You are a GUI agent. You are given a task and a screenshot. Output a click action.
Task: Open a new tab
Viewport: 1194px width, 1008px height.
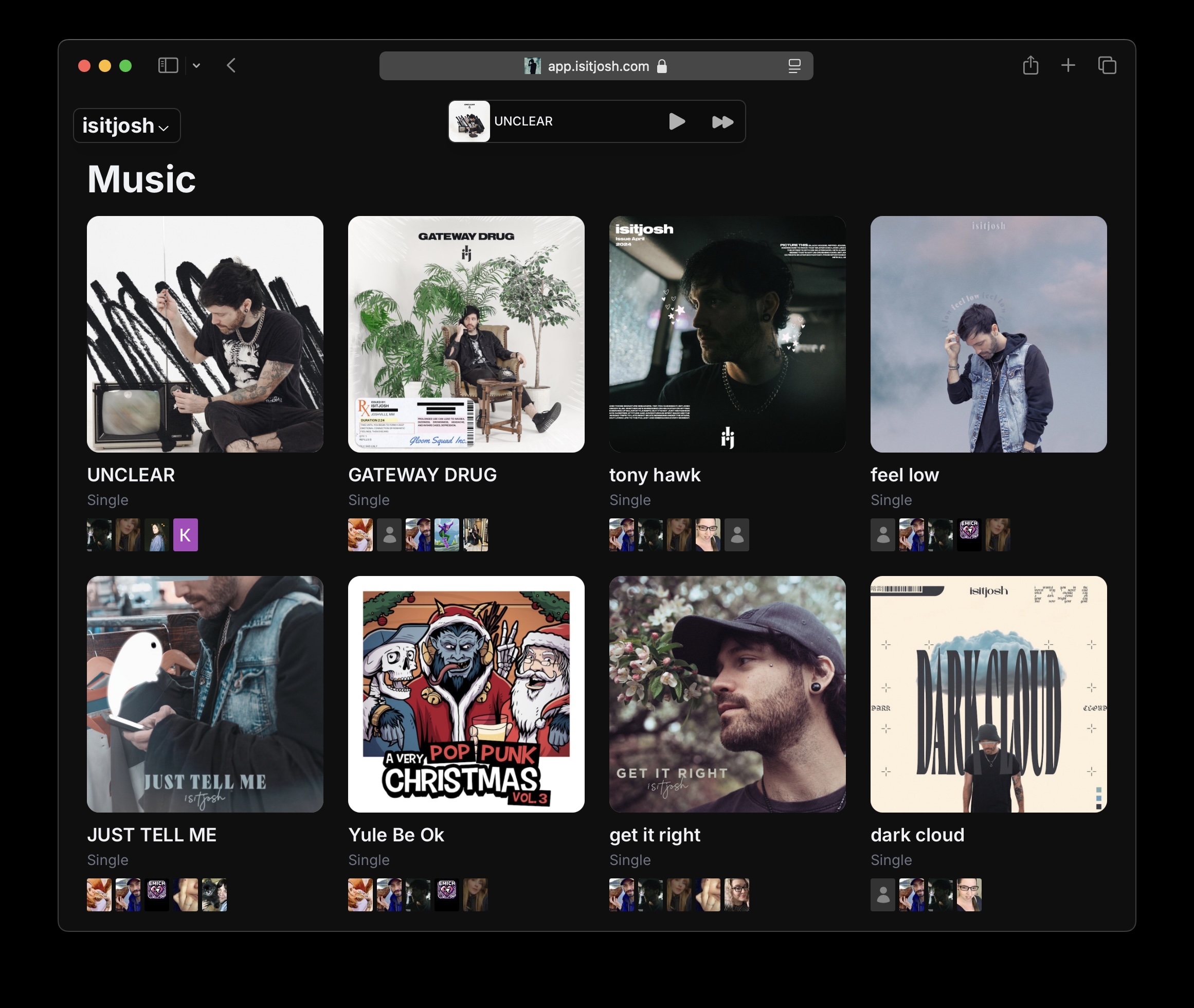tap(1069, 66)
